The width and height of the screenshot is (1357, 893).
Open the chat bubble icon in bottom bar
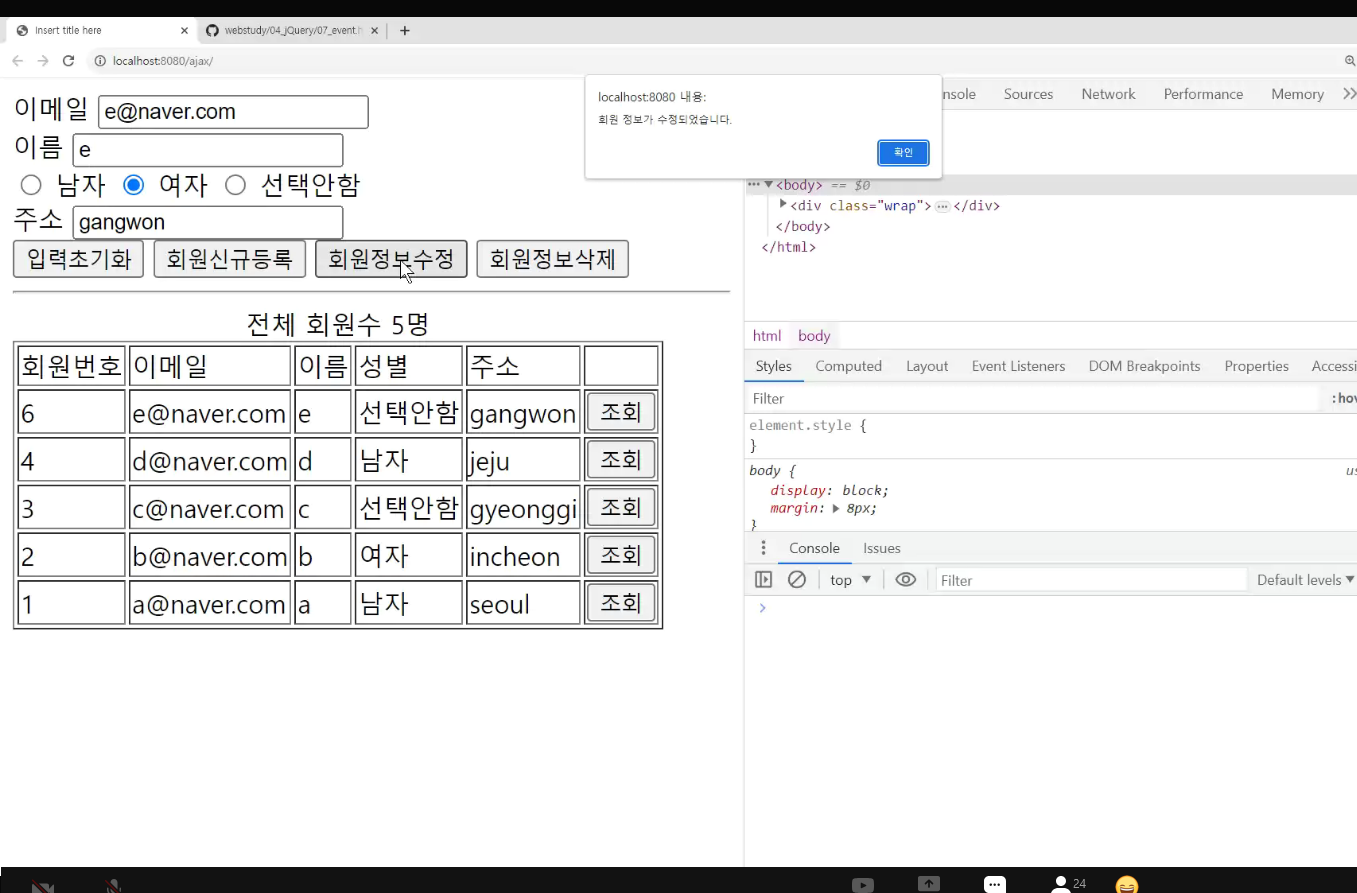(994, 885)
